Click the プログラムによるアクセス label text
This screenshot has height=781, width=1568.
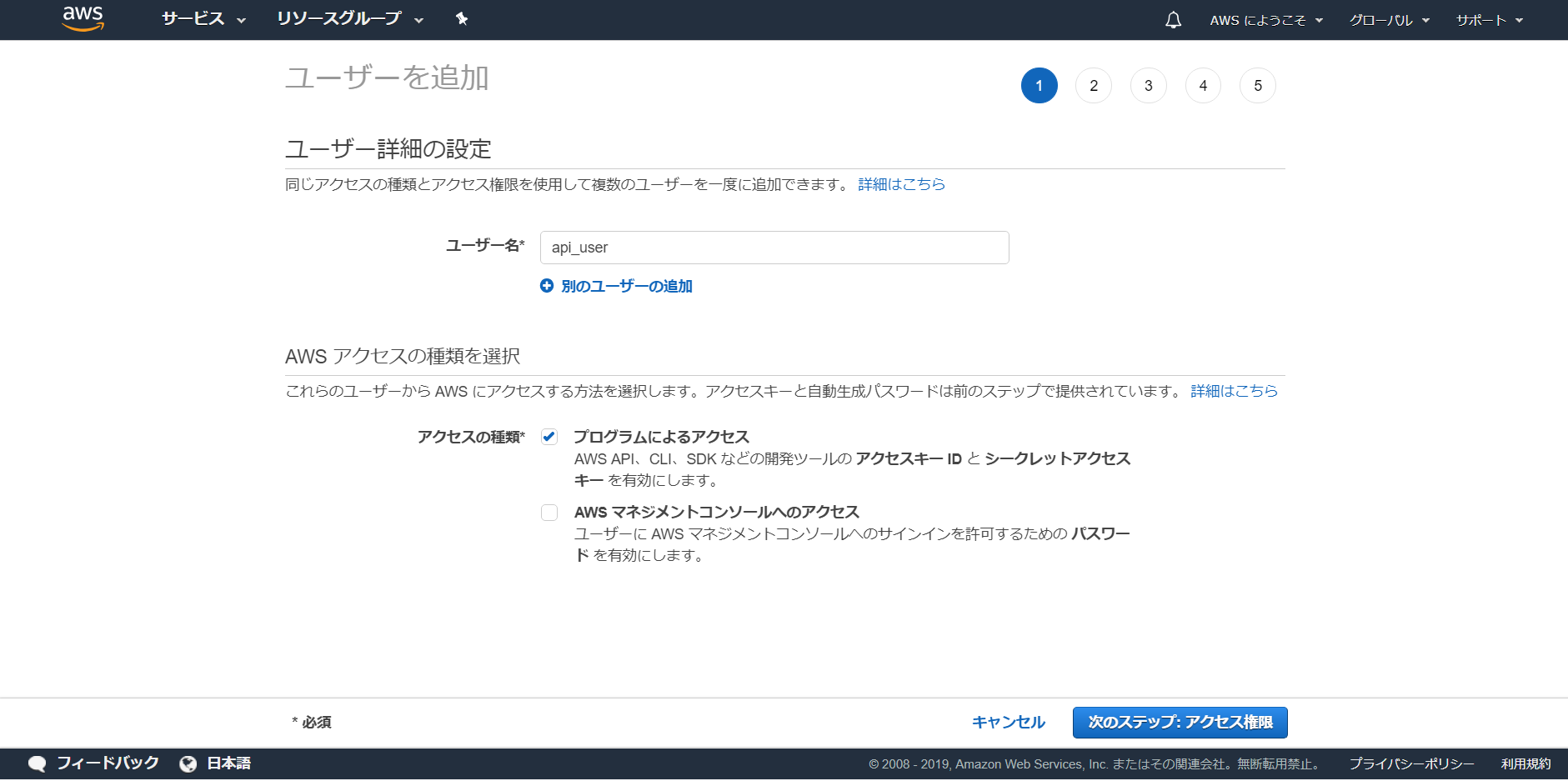click(x=662, y=437)
